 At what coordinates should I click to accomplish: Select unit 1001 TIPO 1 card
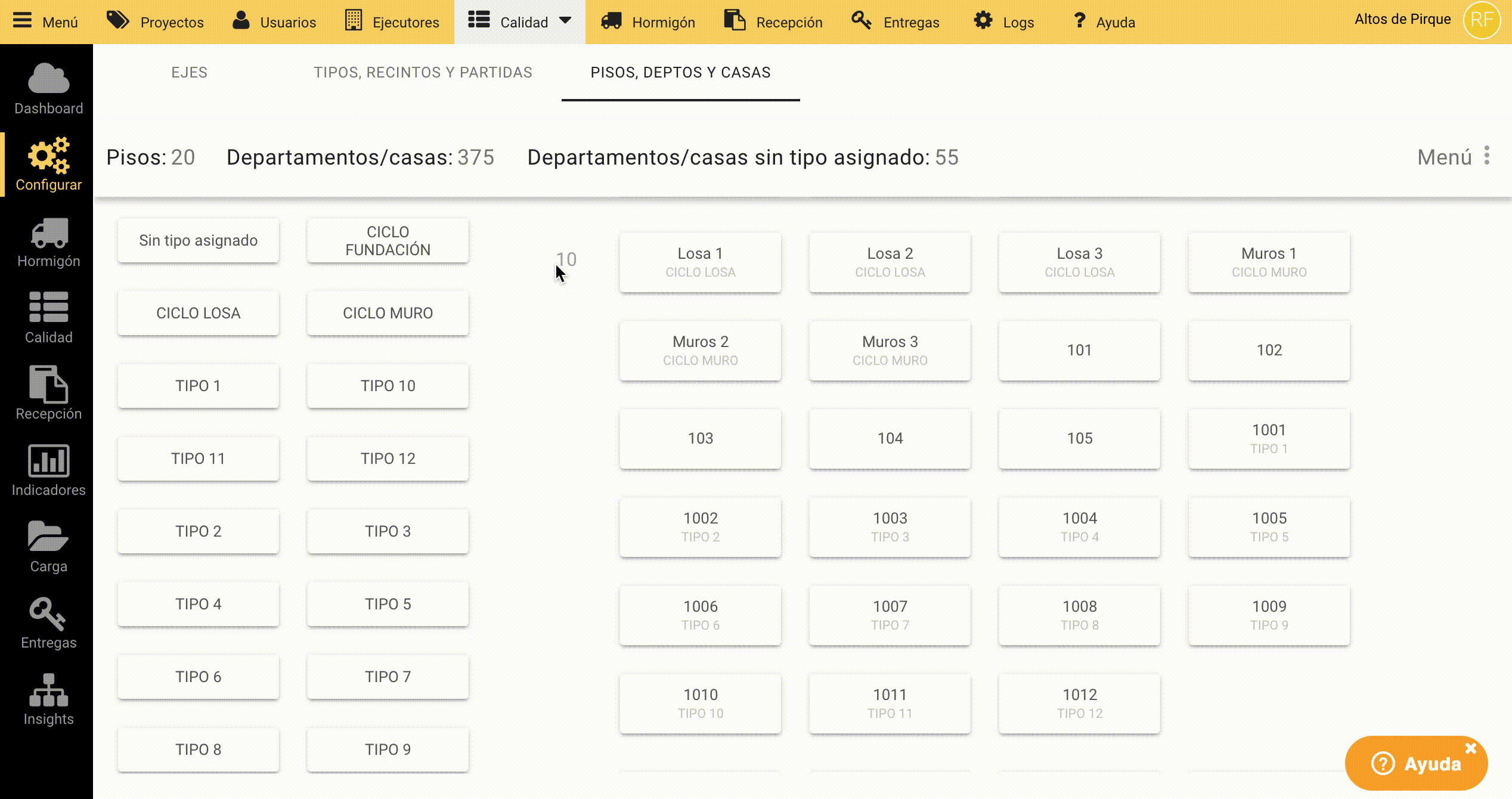(x=1269, y=438)
